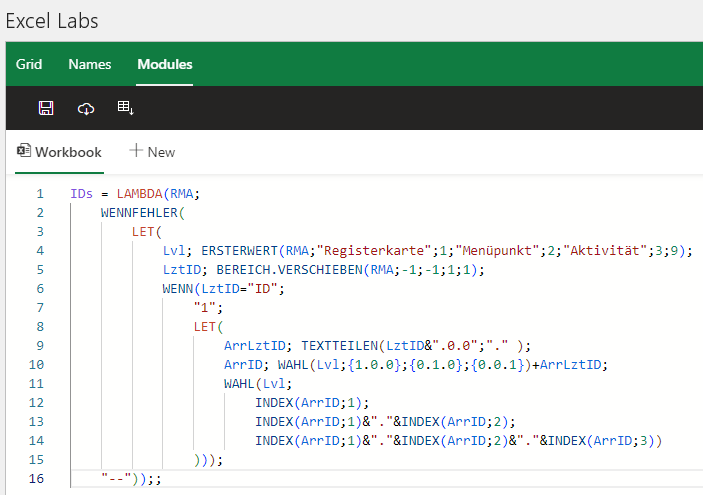The image size is (703, 495).
Task: Click line number 14 in the gutter
Action: tap(36, 441)
